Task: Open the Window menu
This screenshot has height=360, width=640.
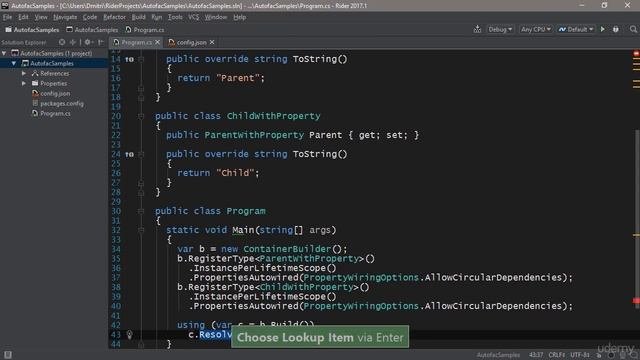Action: click(216, 17)
